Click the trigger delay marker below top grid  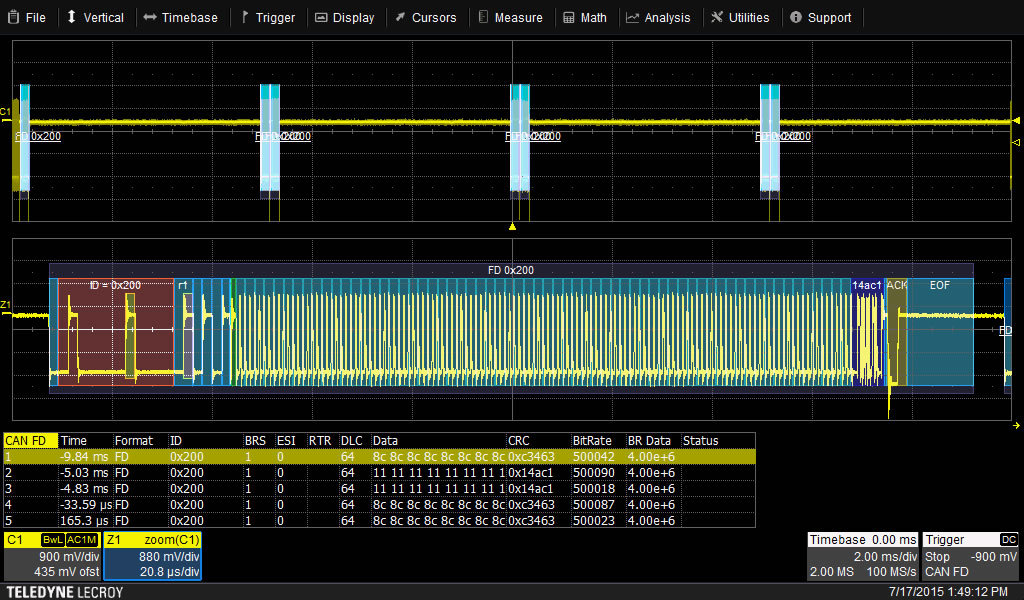point(512,227)
